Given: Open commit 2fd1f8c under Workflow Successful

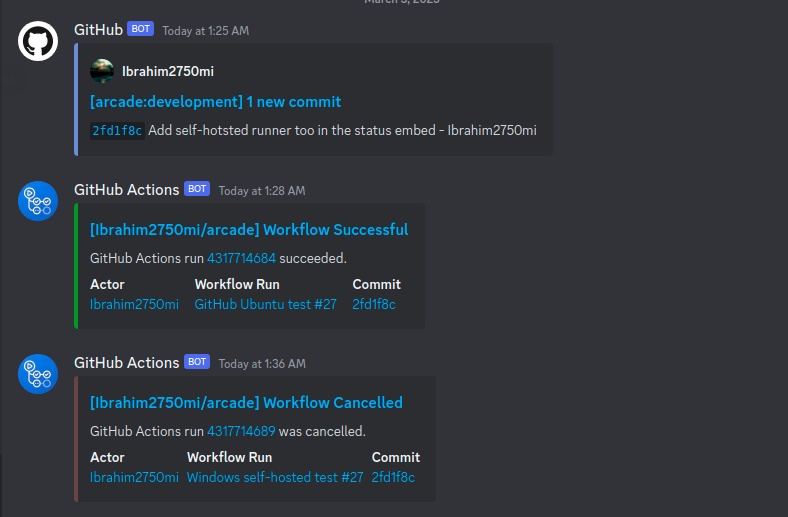Looking at the screenshot, I should pyautogui.click(x=374, y=304).
